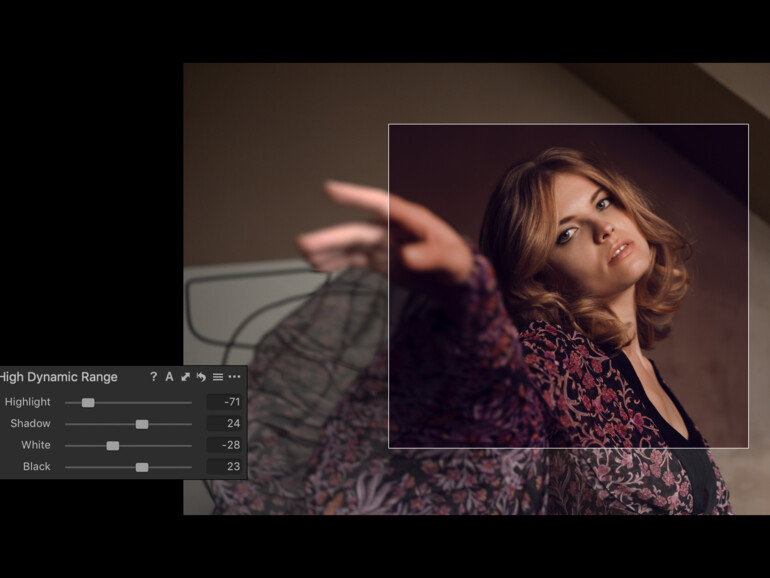Viewport: 770px width, 578px height.
Task: Select the Highlight value field showing -71
Action: pyautogui.click(x=224, y=402)
